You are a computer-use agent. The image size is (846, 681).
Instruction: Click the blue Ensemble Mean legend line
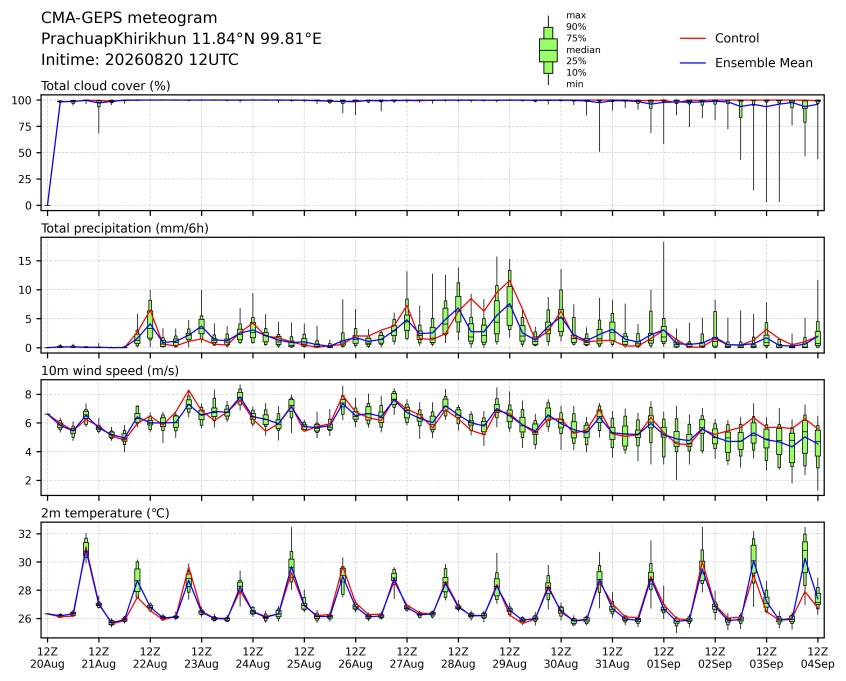(x=693, y=63)
